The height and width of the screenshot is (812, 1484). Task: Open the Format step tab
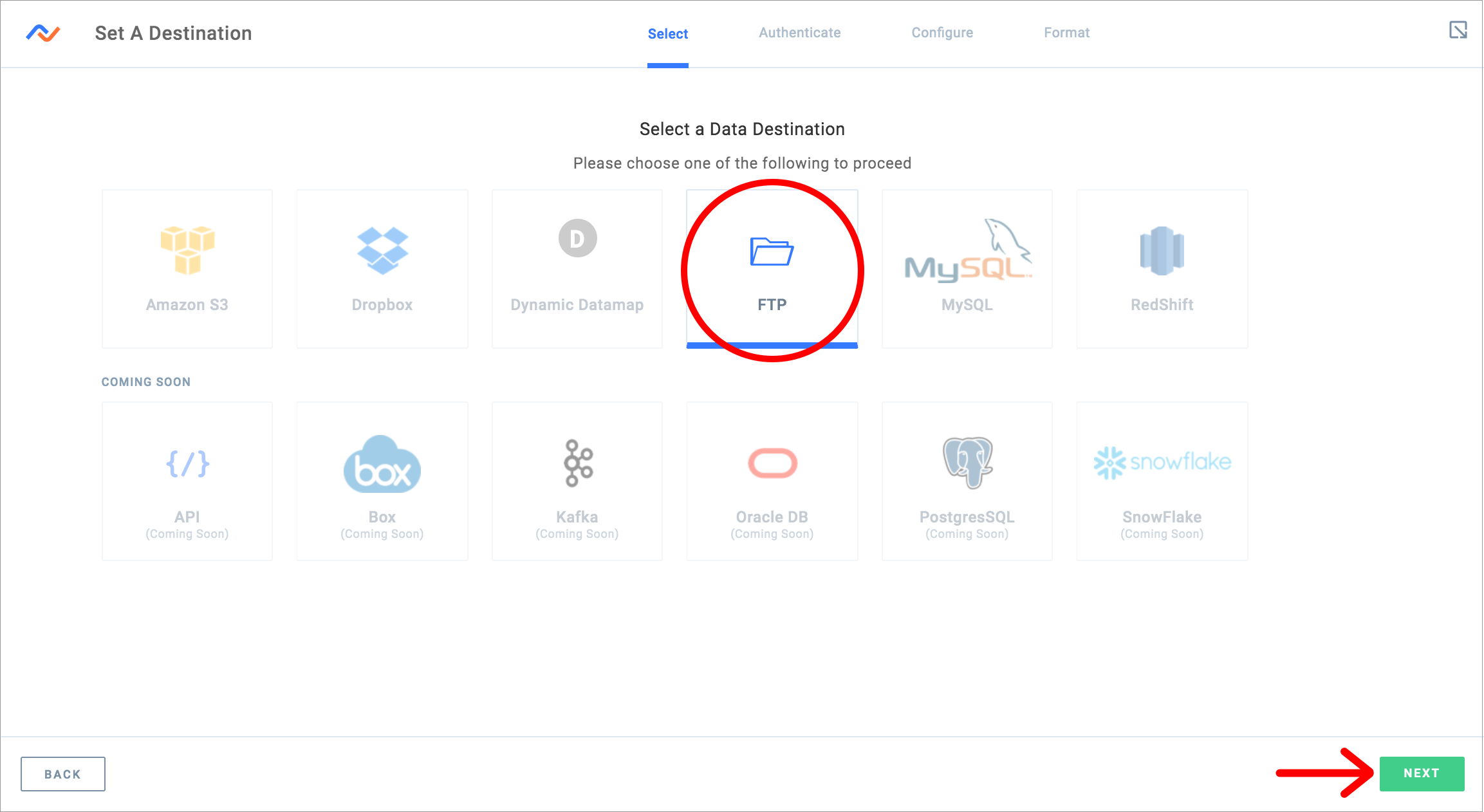pyautogui.click(x=1066, y=33)
